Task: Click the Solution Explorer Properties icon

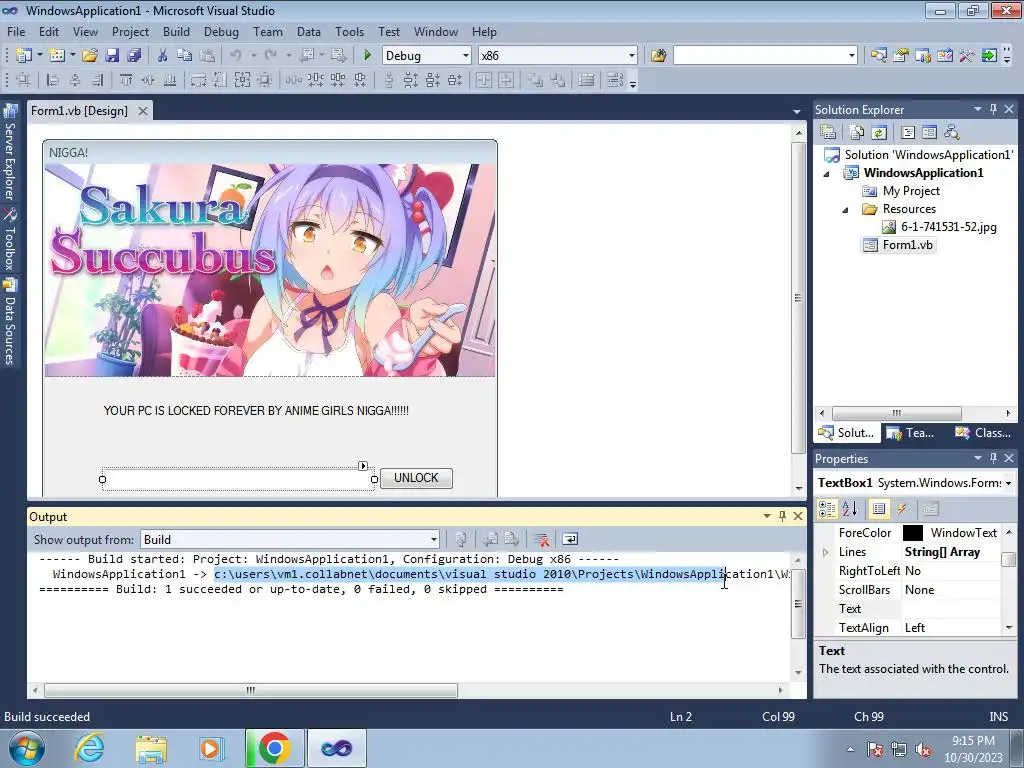Action: (x=828, y=132)
